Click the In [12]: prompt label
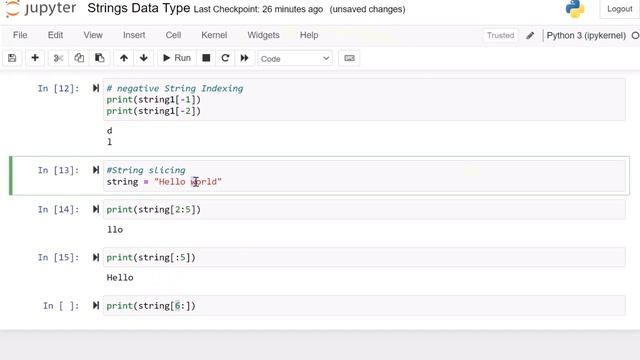The width and height of the screenshot is (640, 360). (x=58, y=89)
